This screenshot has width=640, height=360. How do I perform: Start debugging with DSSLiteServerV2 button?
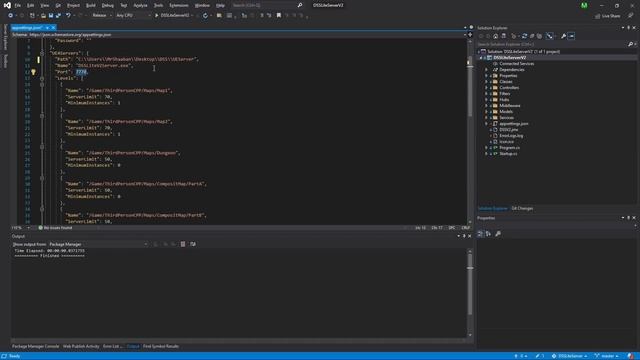(172, 16)
